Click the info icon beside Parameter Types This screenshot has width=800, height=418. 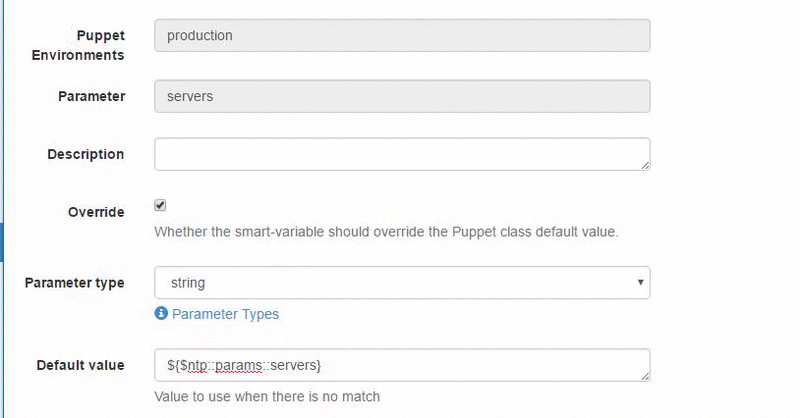161,314
